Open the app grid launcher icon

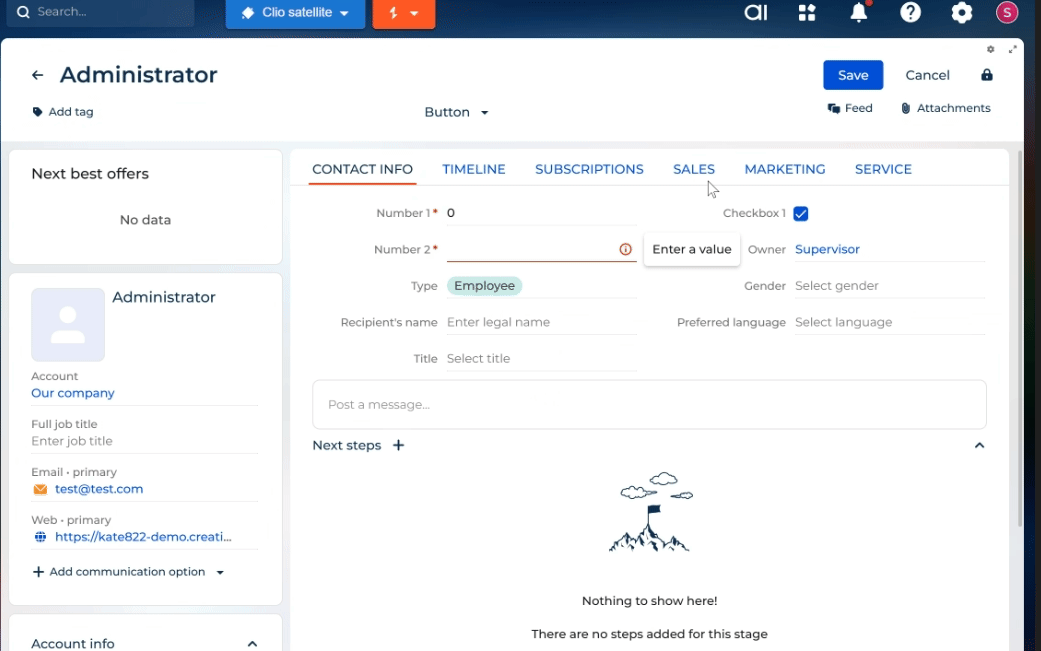pos(807,13)
